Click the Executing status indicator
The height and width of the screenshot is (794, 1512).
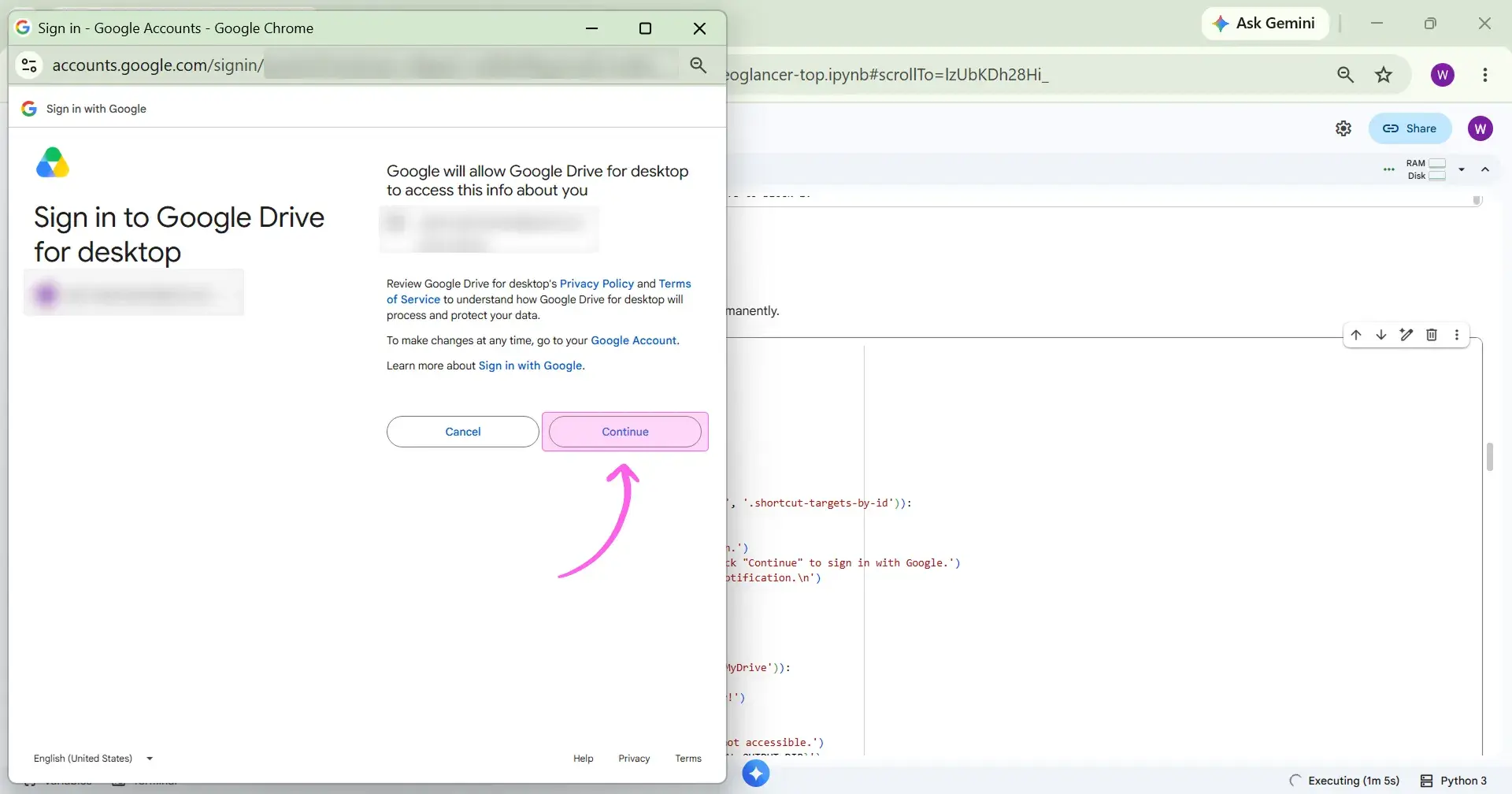pos(1345,781)
